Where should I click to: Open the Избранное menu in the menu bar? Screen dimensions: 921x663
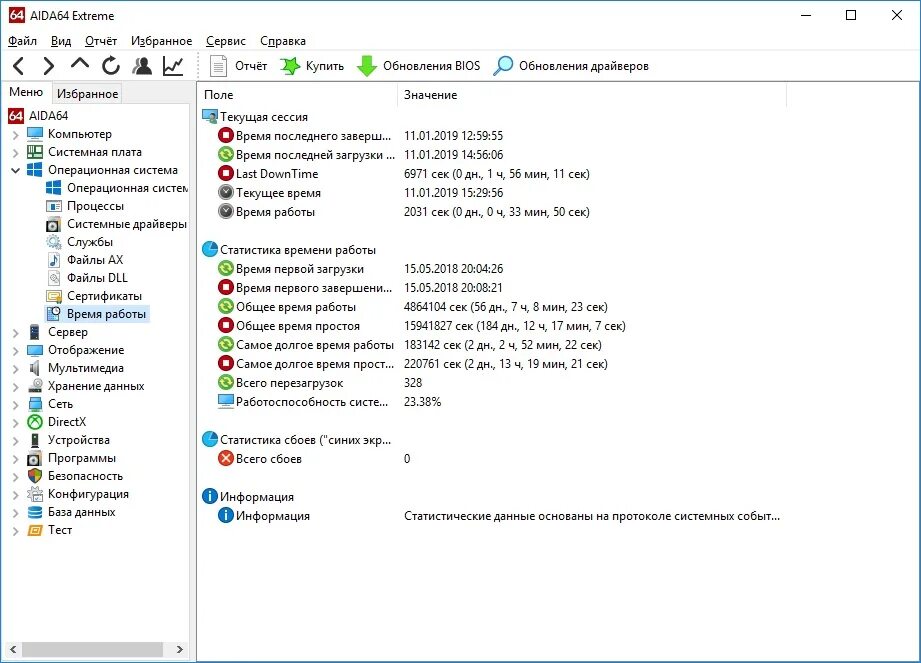(x=161, y=41)
